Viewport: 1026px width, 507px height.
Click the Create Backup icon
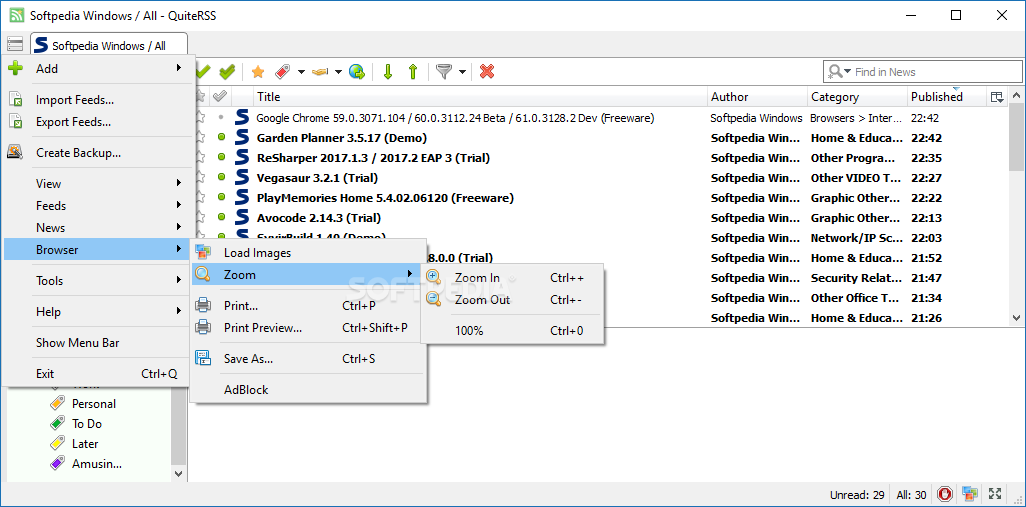[x=16, y=152]
